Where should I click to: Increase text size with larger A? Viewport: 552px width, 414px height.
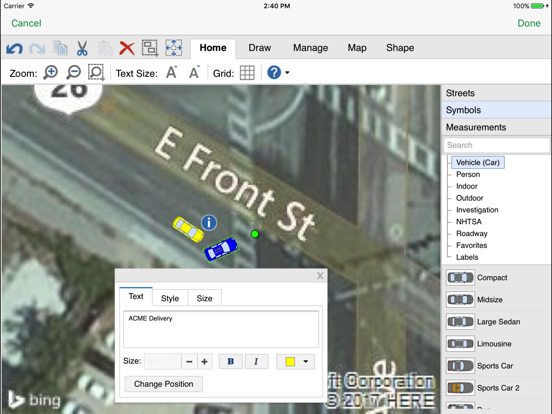click(x=171, y=73)
